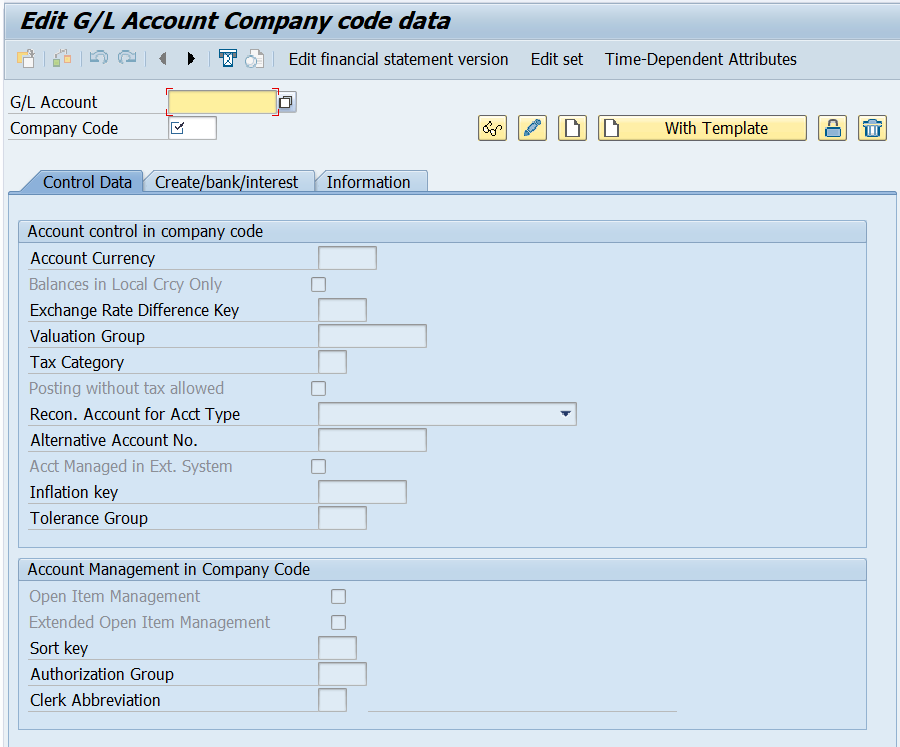Click Create blank page icon button
Screen dimensions: 900x747
[x=572, y=128]
